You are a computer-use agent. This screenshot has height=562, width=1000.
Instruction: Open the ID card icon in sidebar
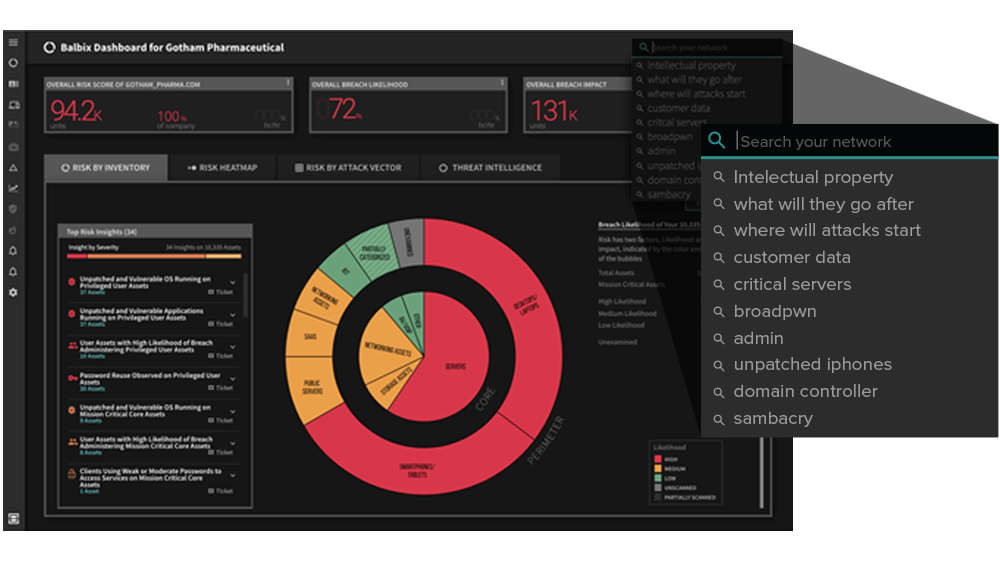coord(13,84)
